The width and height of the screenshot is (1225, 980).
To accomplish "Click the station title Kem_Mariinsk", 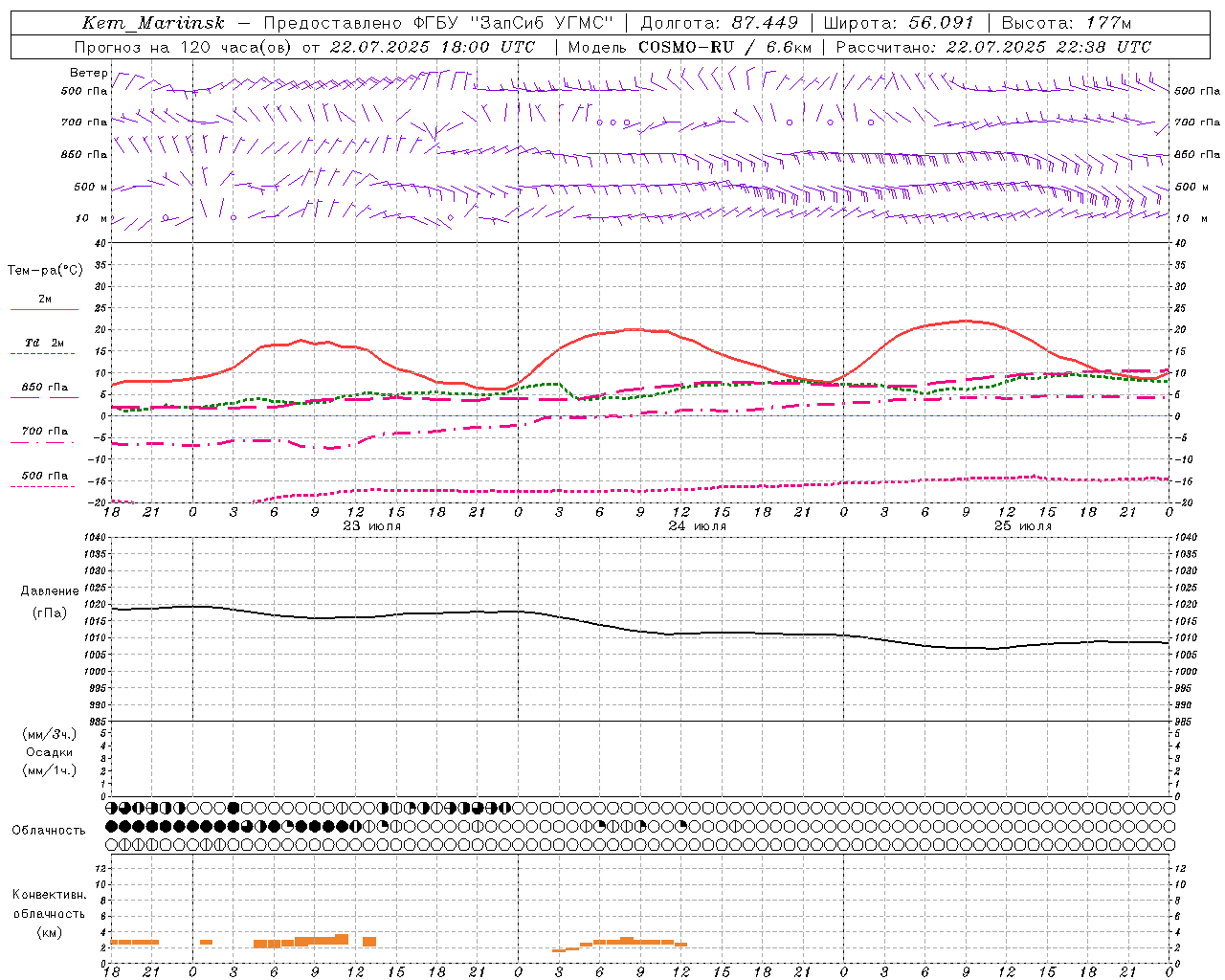I will [154, 23].
